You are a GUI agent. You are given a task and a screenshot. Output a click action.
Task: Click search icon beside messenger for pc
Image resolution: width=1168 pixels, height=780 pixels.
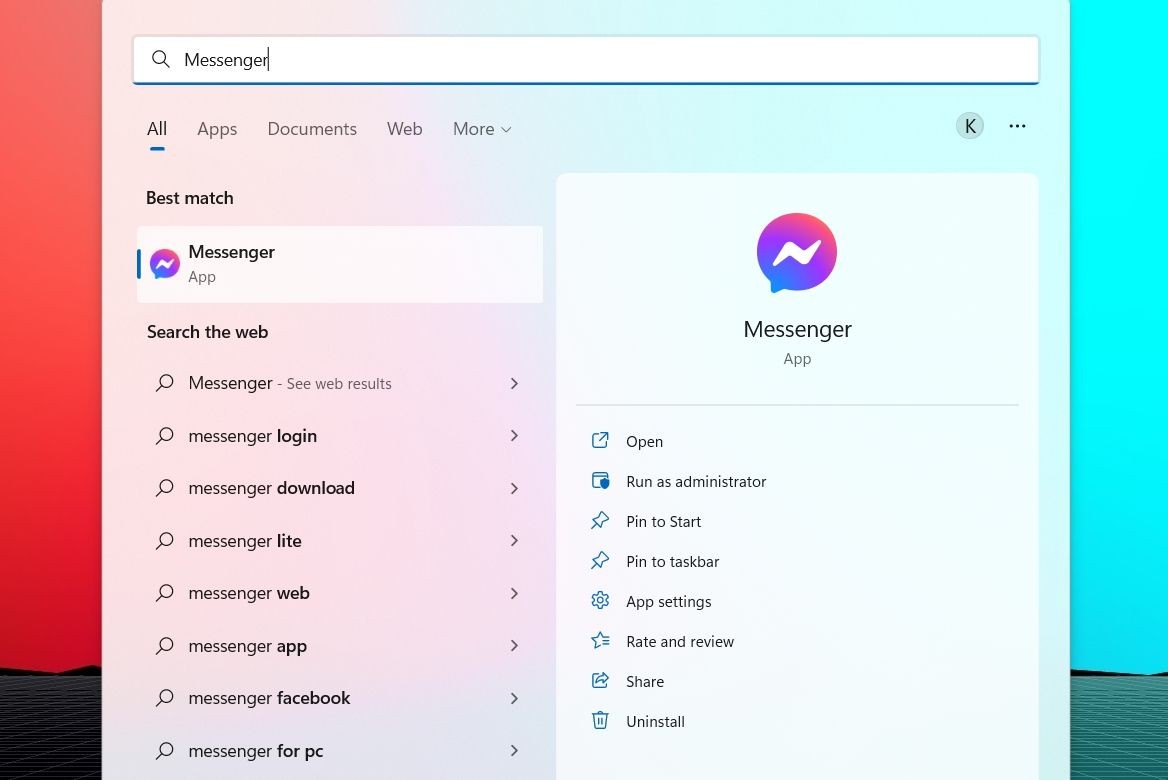pos(165,750)
